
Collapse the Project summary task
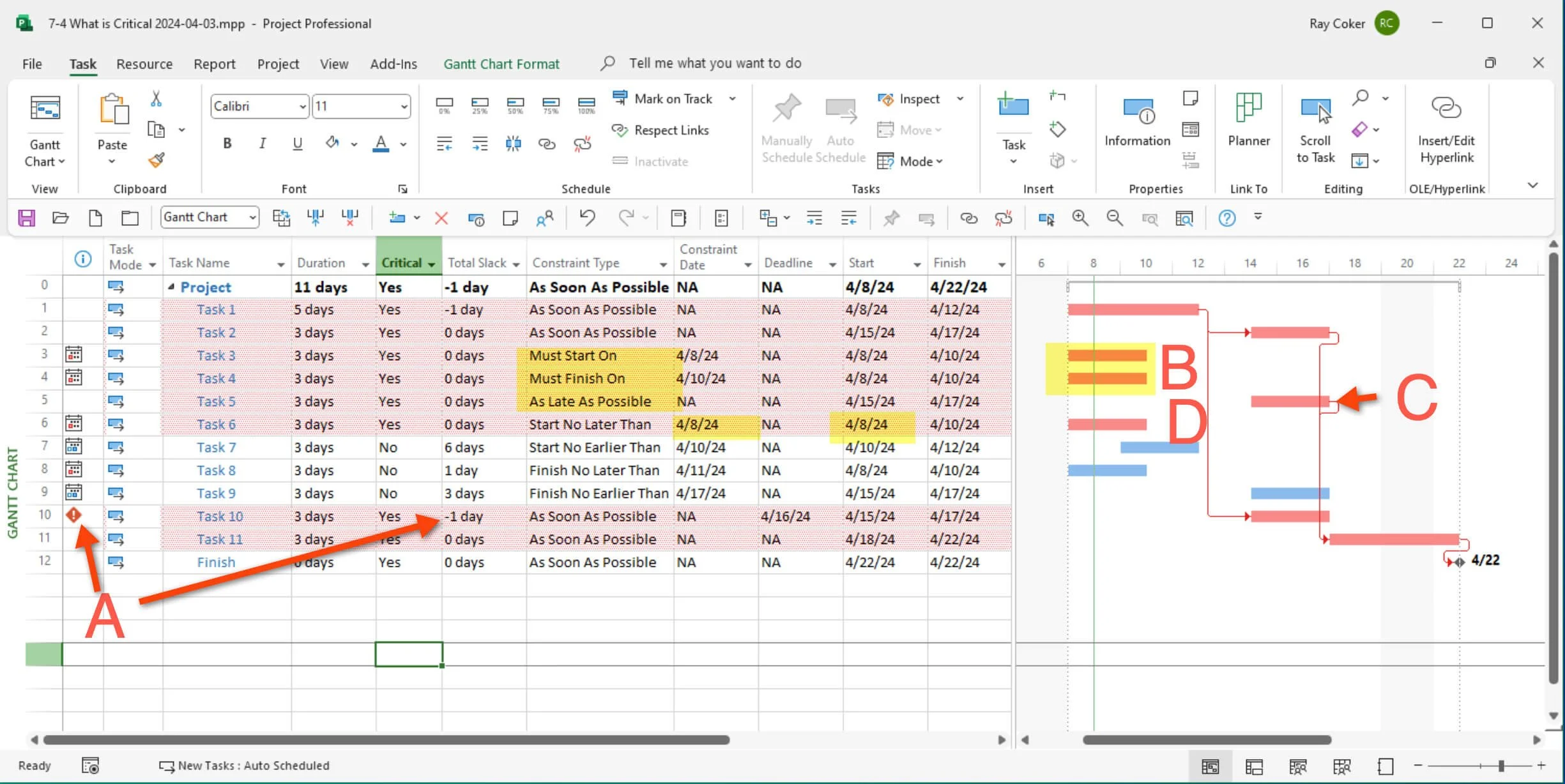171,287
